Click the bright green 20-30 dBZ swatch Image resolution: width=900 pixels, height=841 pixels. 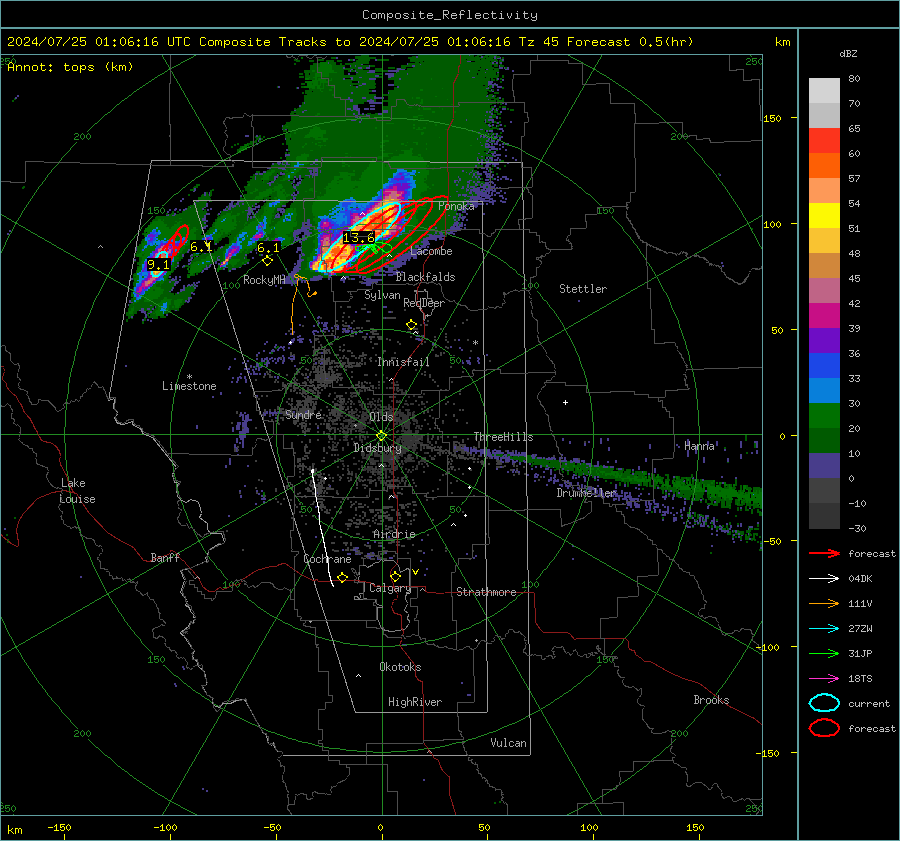[824, 416]
